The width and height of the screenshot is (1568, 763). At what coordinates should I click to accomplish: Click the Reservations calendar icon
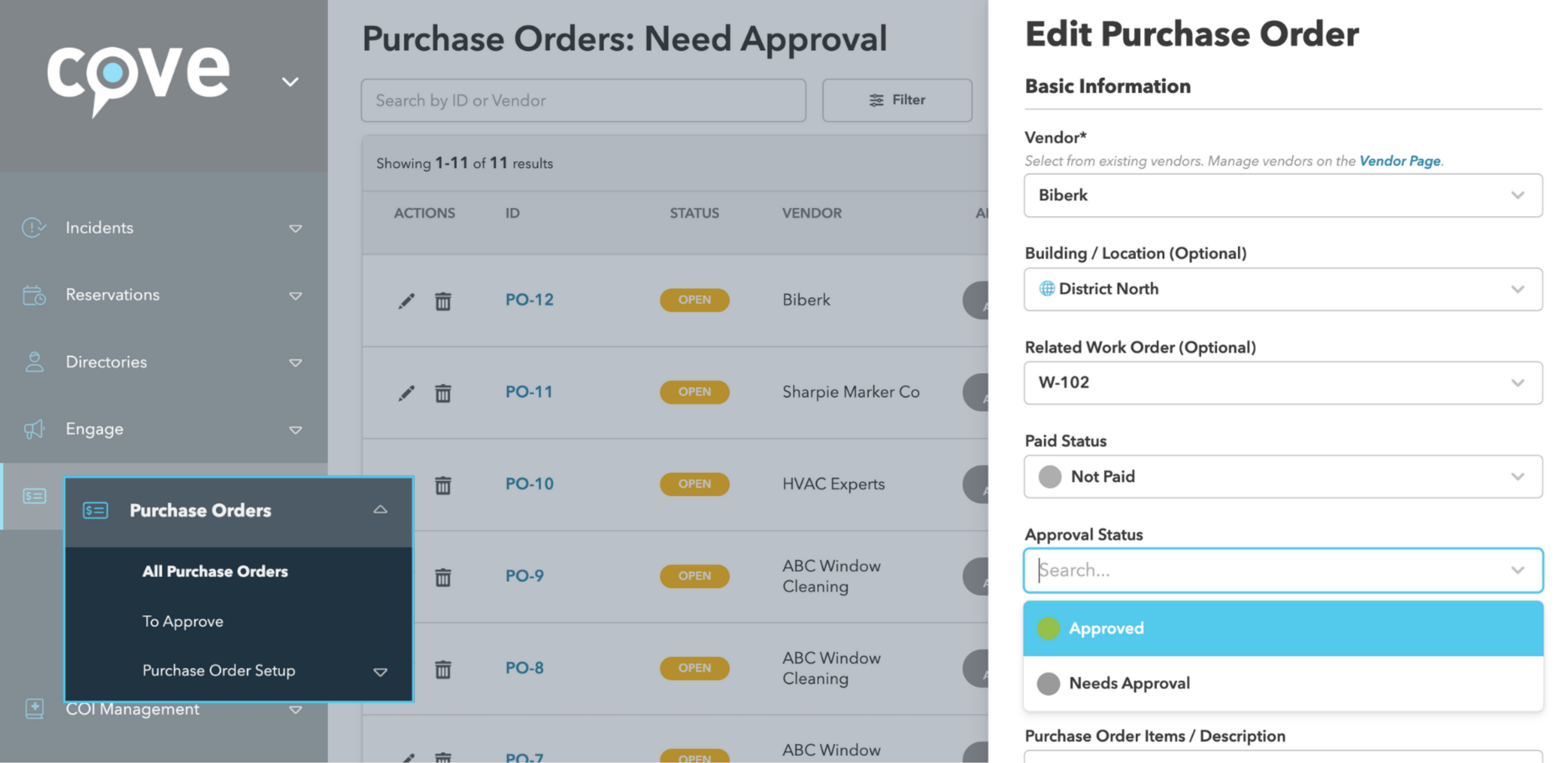pyautogui.click(x=34, y=295)
